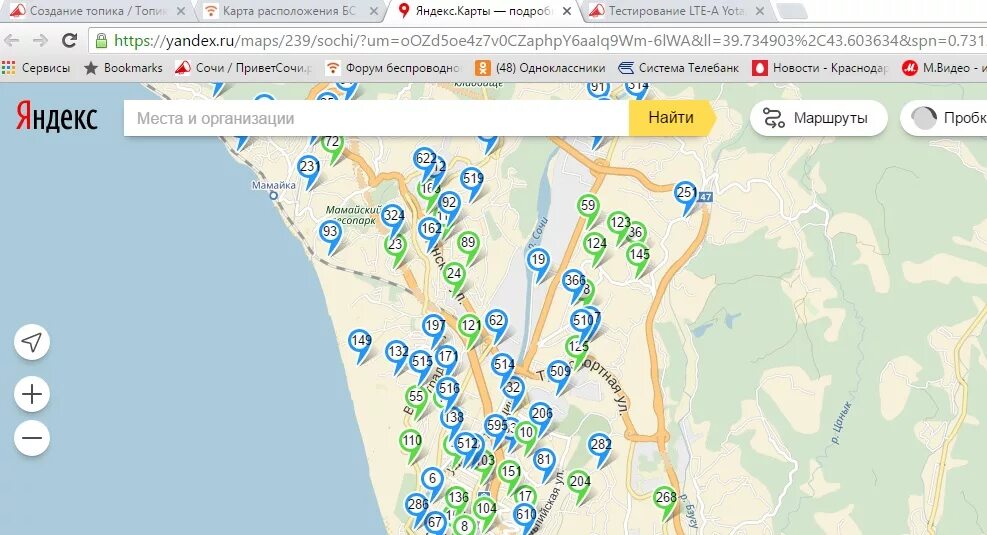Open the Сочи / ПриветСочи bookmark

pos(244,67)
